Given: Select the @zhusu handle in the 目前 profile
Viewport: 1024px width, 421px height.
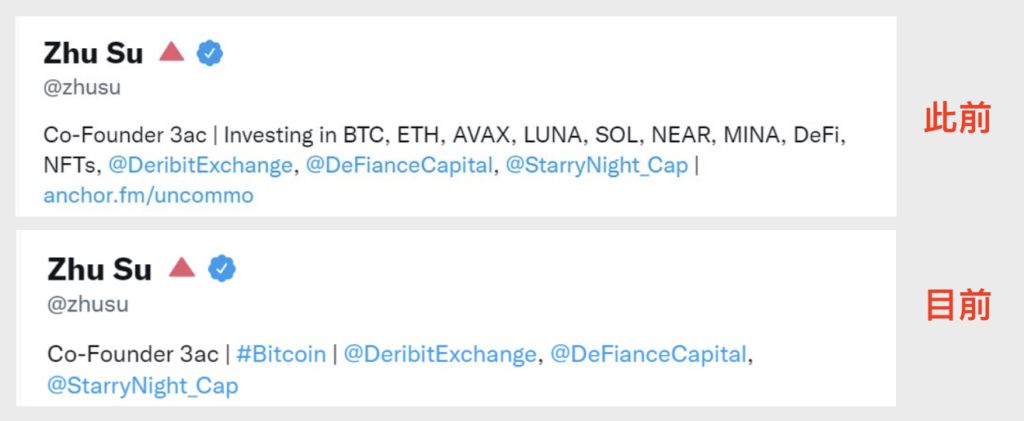Looking at the screenshot, I should pyautogui.click(x=88, y=304).
